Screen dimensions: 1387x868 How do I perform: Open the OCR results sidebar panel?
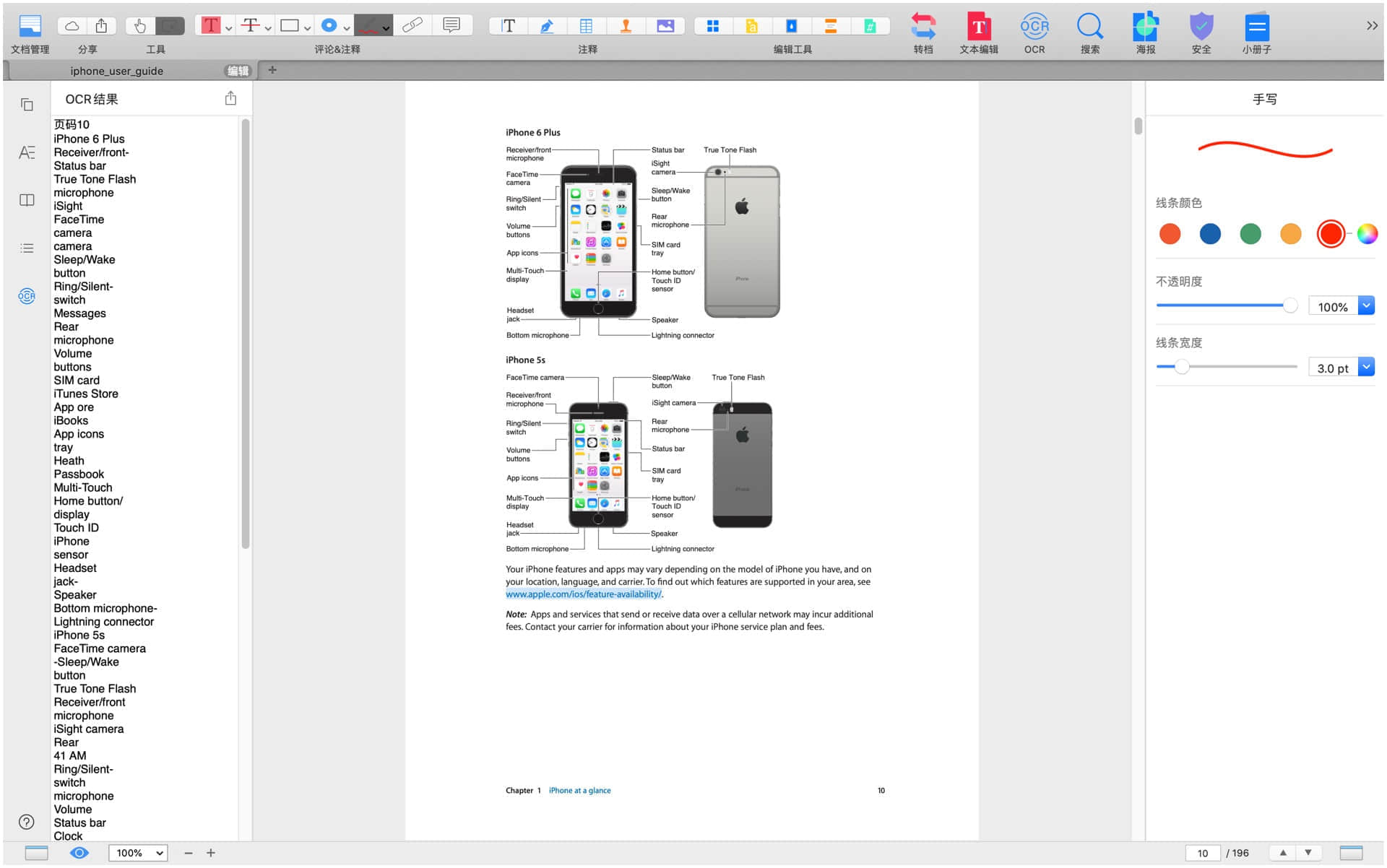27,296
